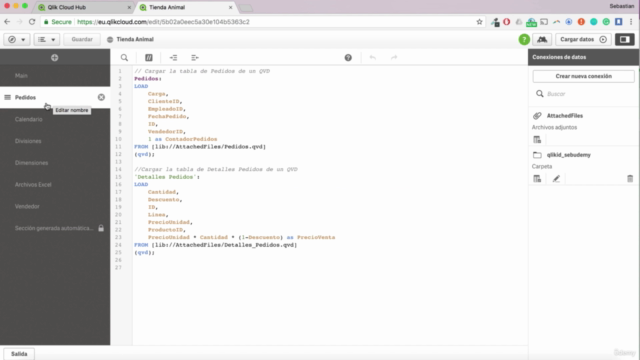Open the debug panel icon

point(542,40)
